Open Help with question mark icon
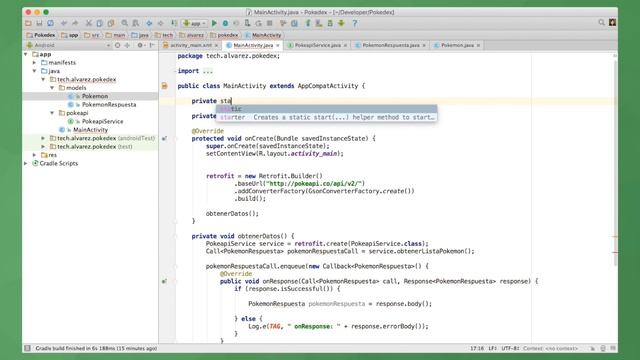This screenshot has height=360, width=640. tap(355, 23)
